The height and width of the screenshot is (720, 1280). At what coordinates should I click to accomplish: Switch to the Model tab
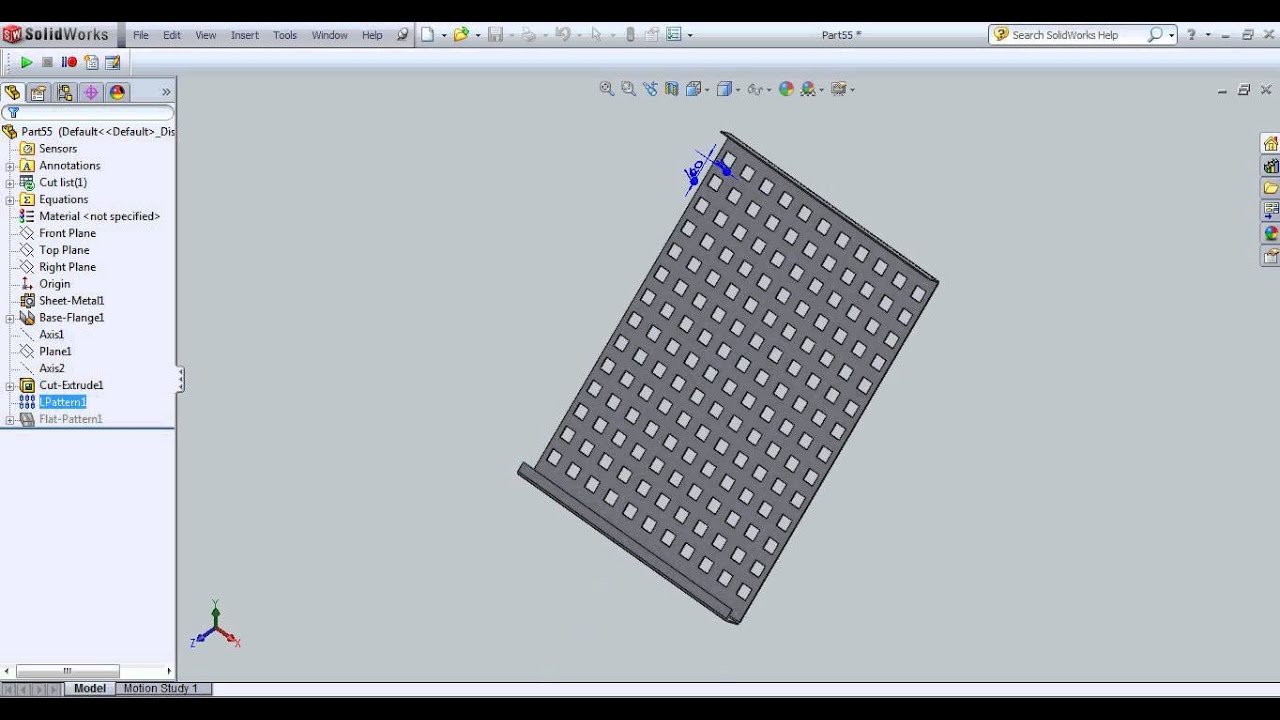pos(90,688)
